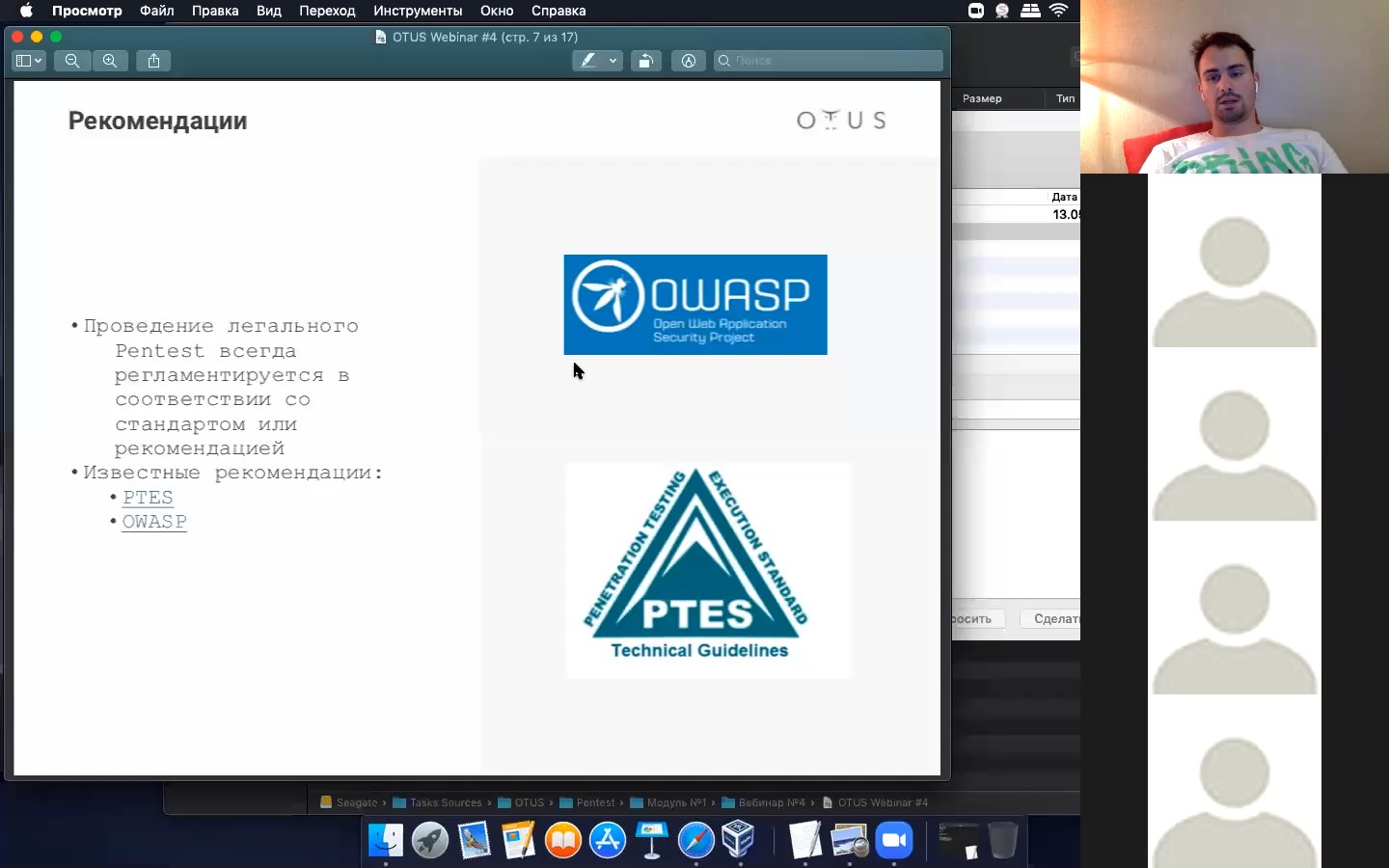1389x868 pixels.
Task: Open Safari compass icon in Dock
Action: click(x=695, y=840)
